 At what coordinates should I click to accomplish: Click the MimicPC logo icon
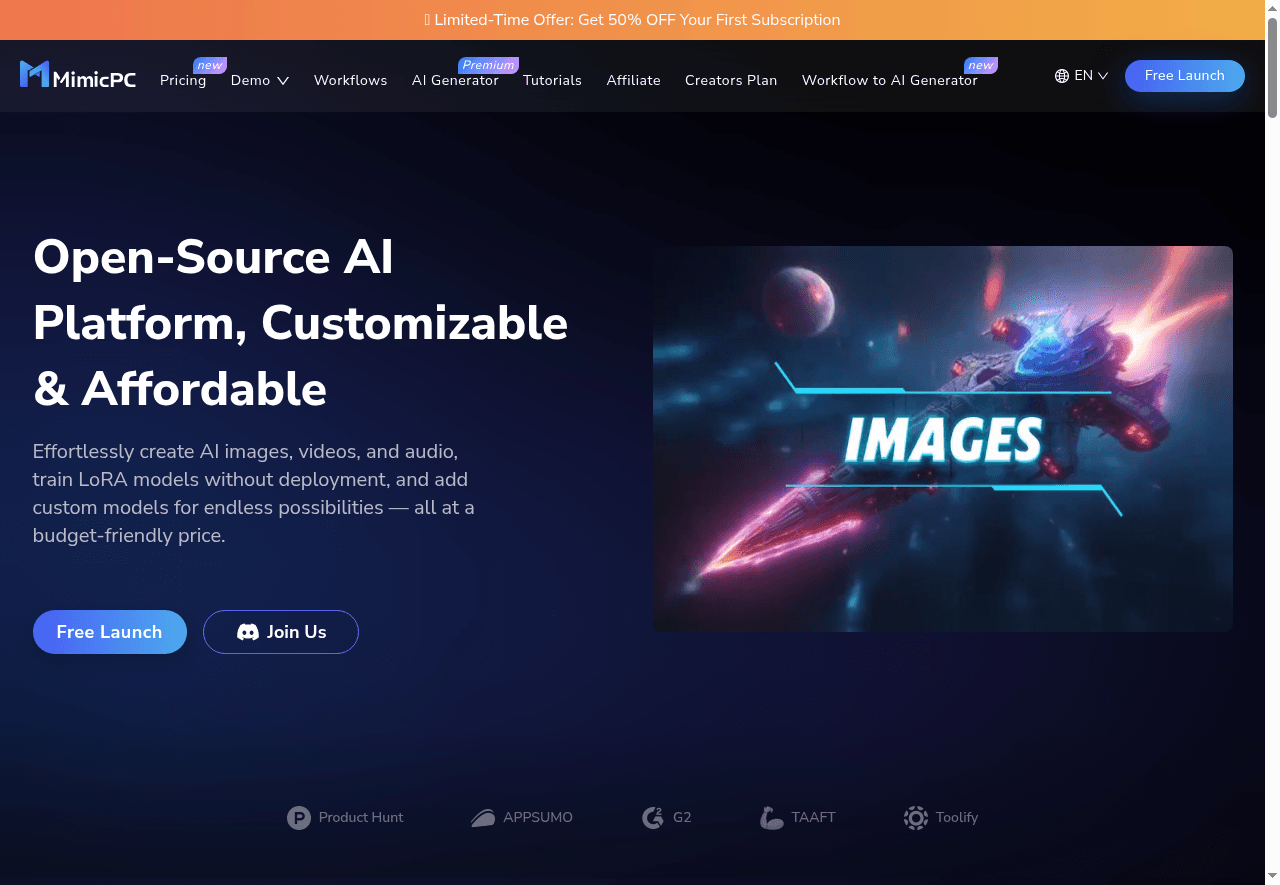(34, 75)
